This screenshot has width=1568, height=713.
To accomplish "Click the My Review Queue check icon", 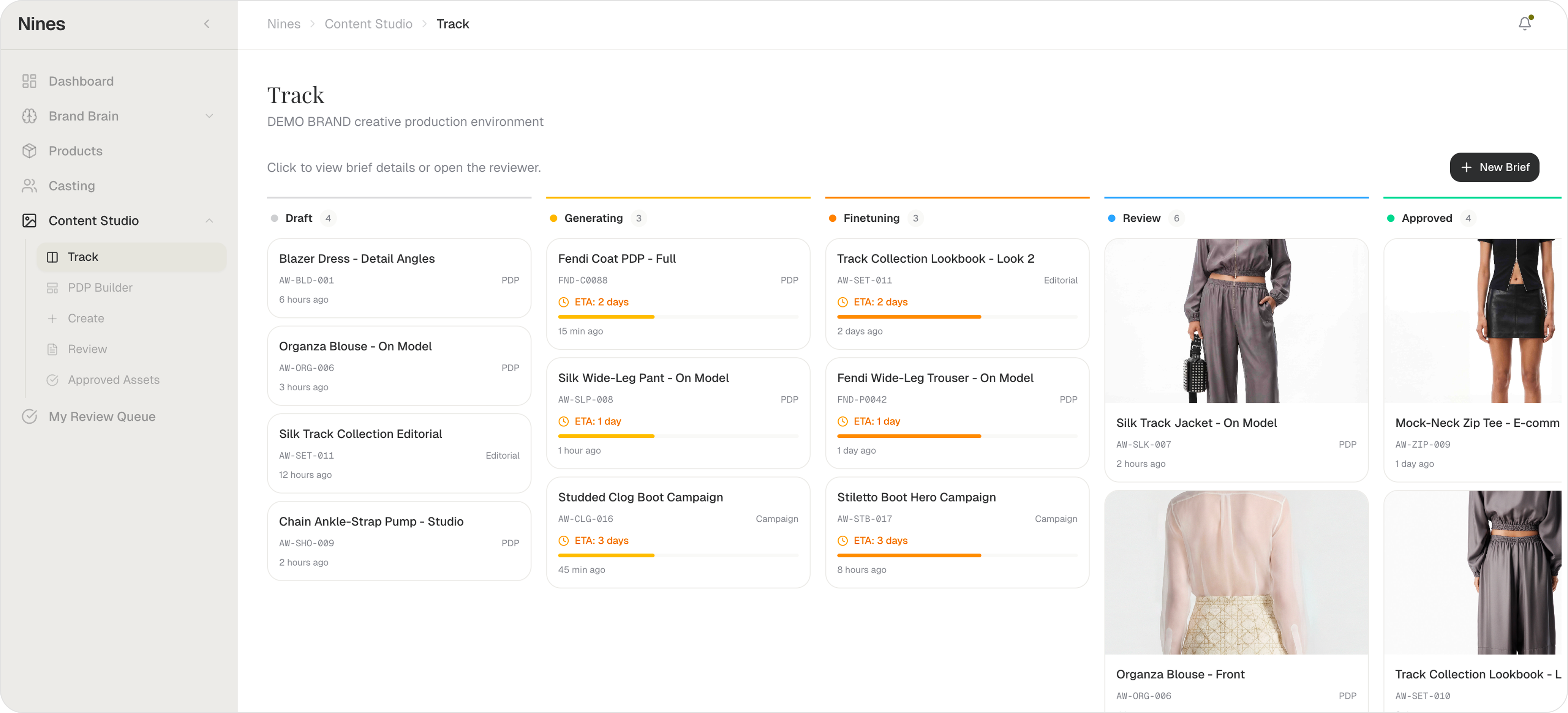I will 29,417.
